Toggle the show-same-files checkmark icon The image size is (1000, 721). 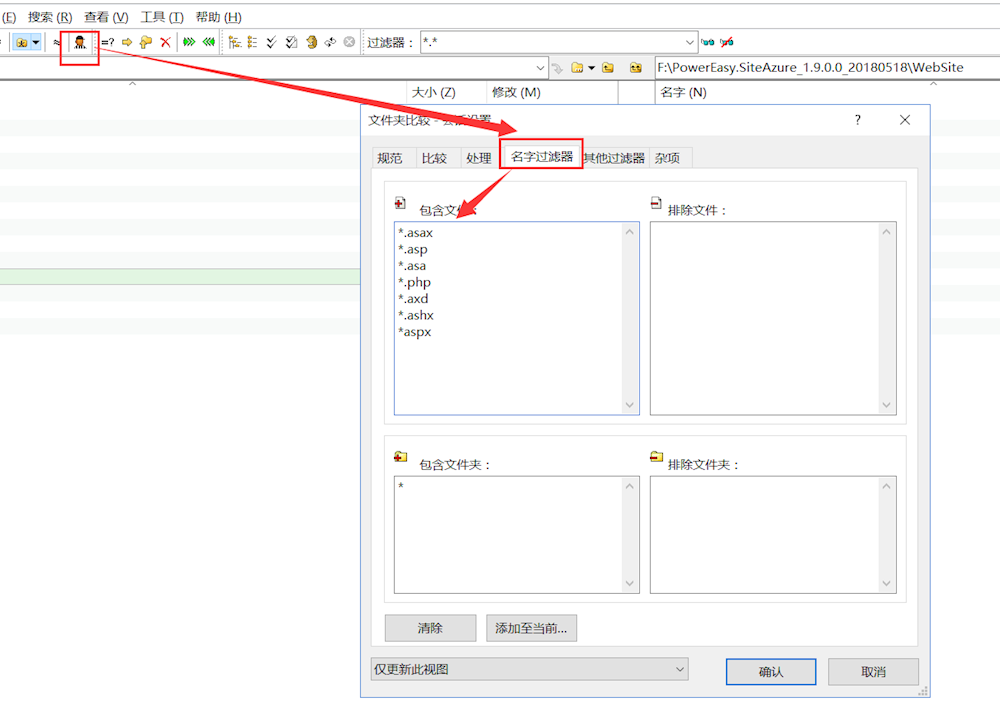tap(271, 42)
